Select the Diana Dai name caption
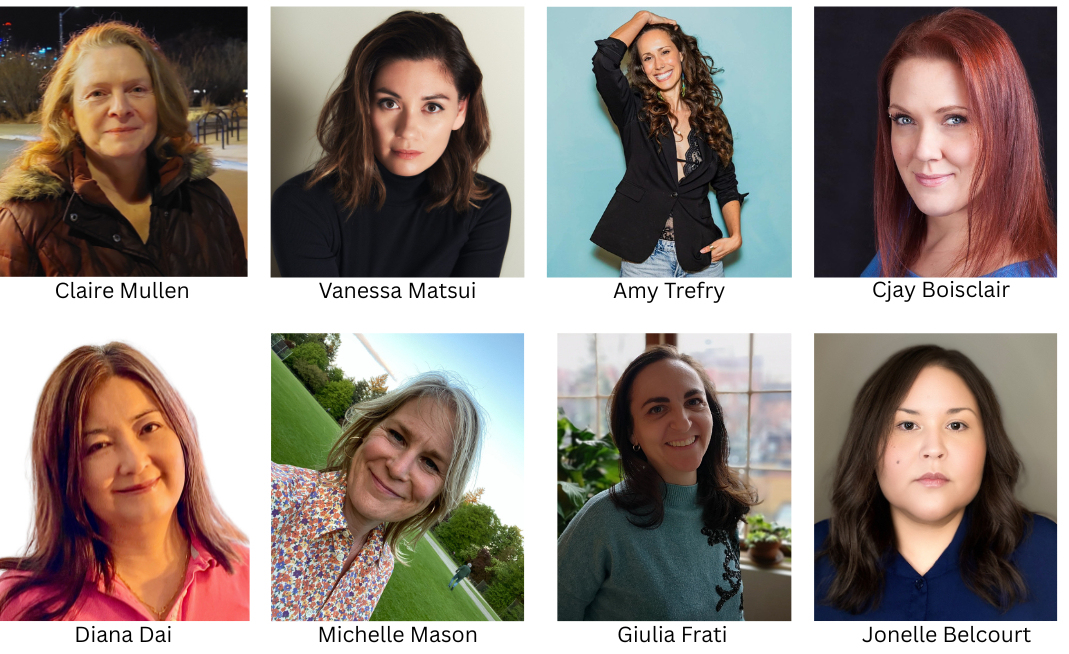This screenshot has height=654, width=1069. [x=123, y=634]
